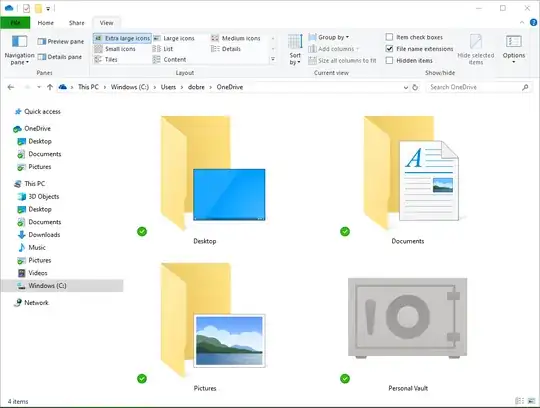Open the Customize Quick Access Toolbar dropdown
This screenshot has height=408, width=540.
point(48,8)
